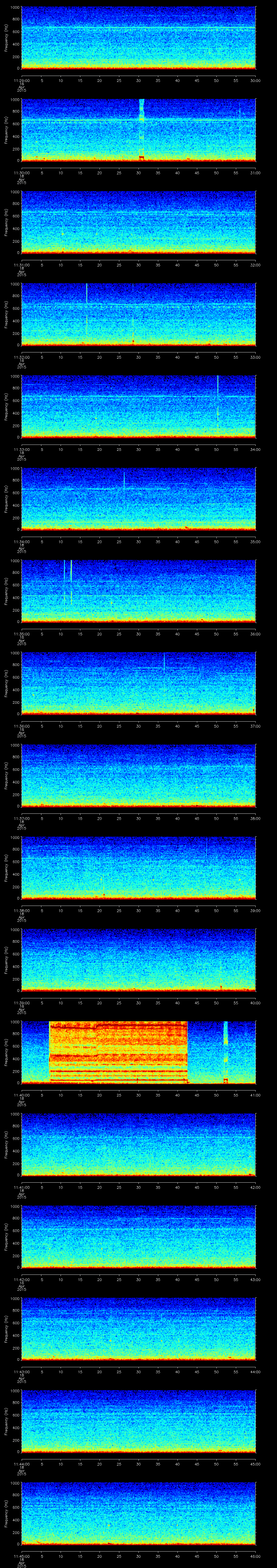
Task: Click the 11:44:00 start time label
Action: click(x=21, y=1464)
